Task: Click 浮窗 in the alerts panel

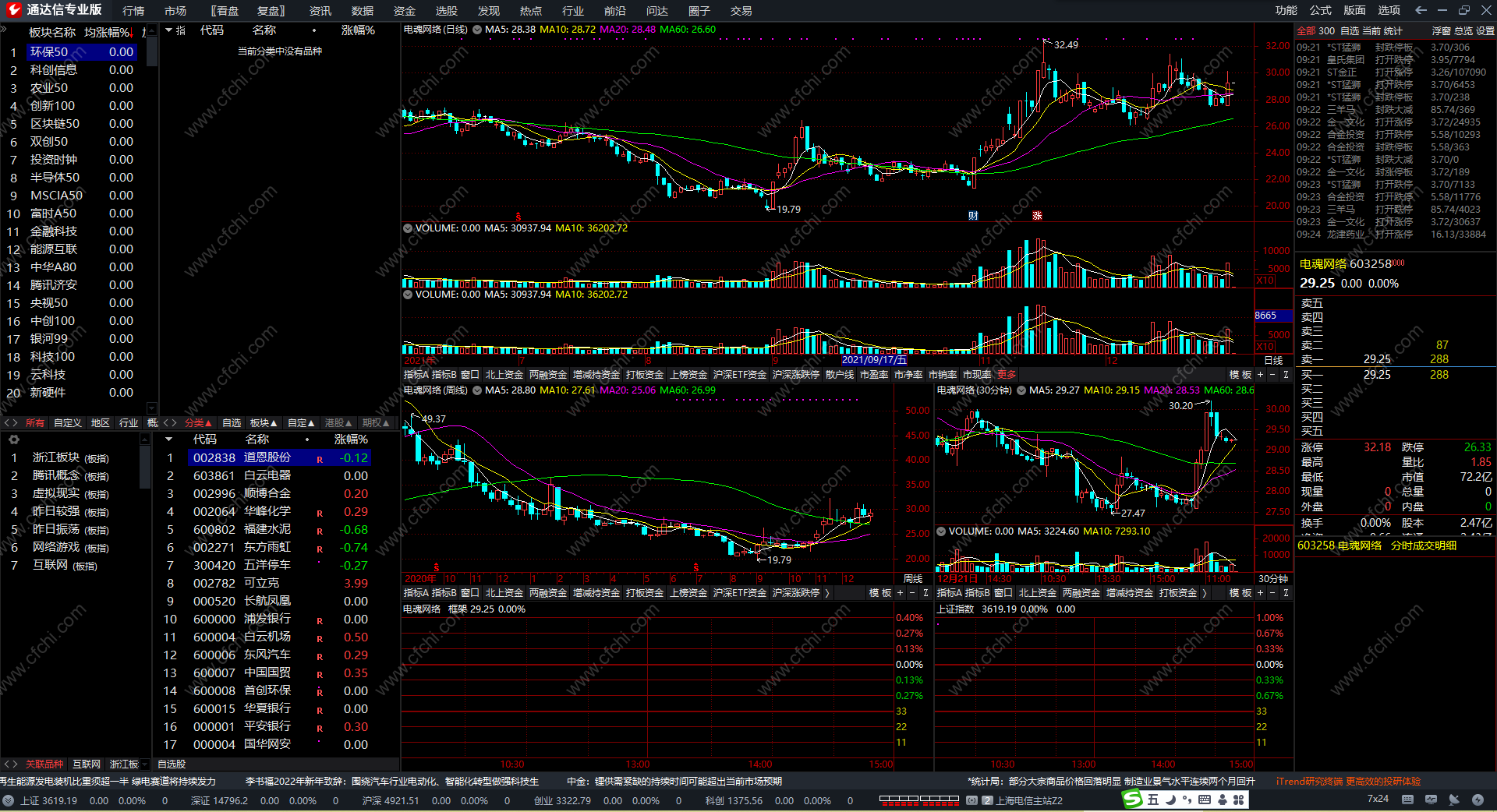Action: pyautogui.click(x=1442, y=31)
